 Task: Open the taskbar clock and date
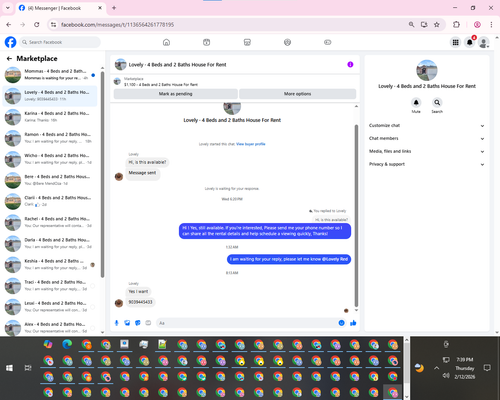pyautogui.click(x=465, y=368)
